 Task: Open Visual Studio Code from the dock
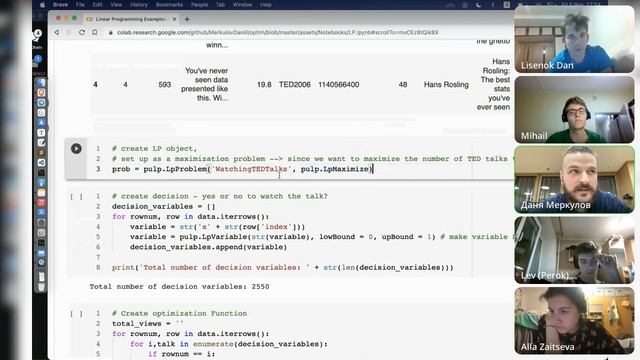[41, 163]
